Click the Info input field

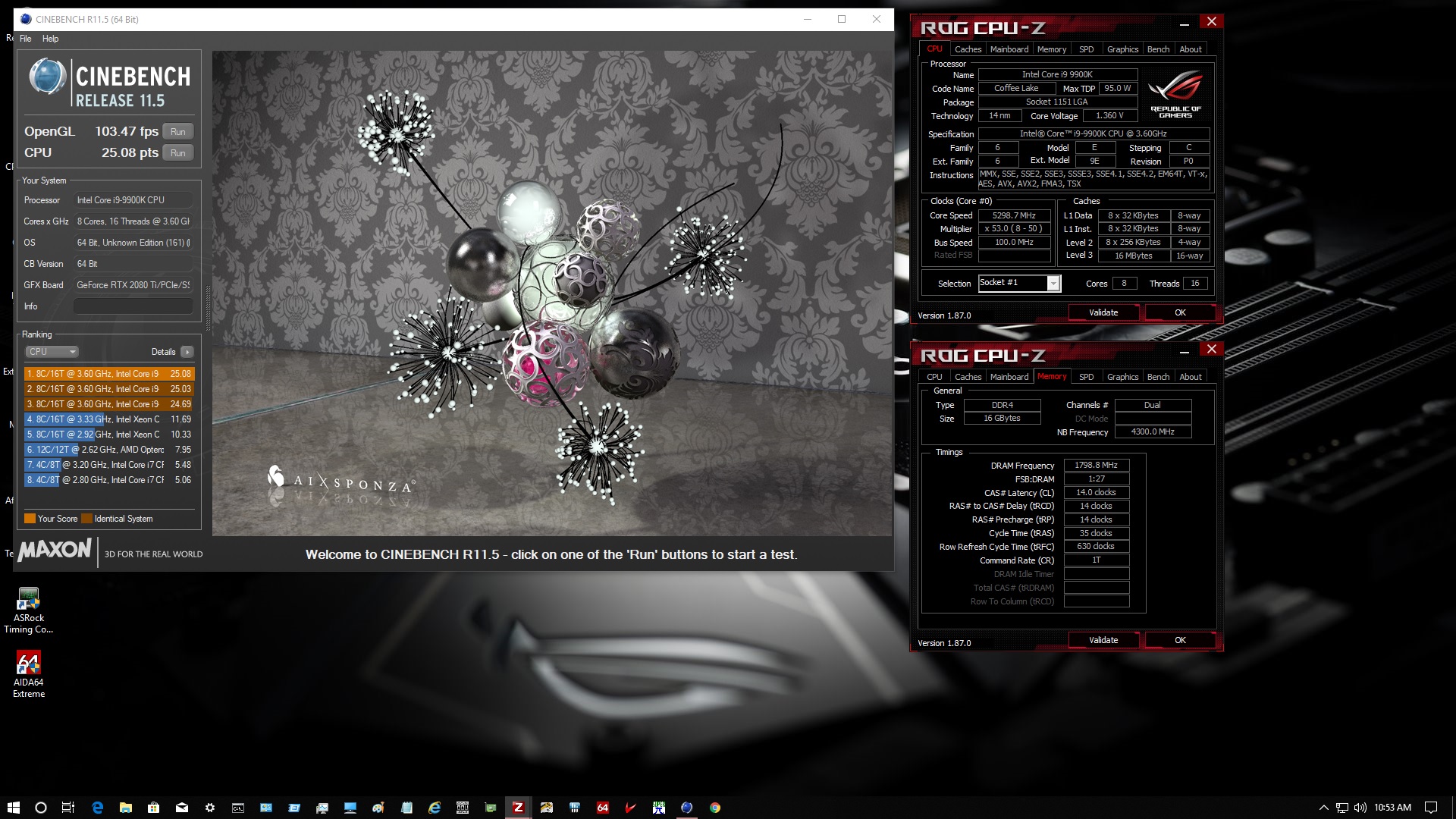point(133,306)
